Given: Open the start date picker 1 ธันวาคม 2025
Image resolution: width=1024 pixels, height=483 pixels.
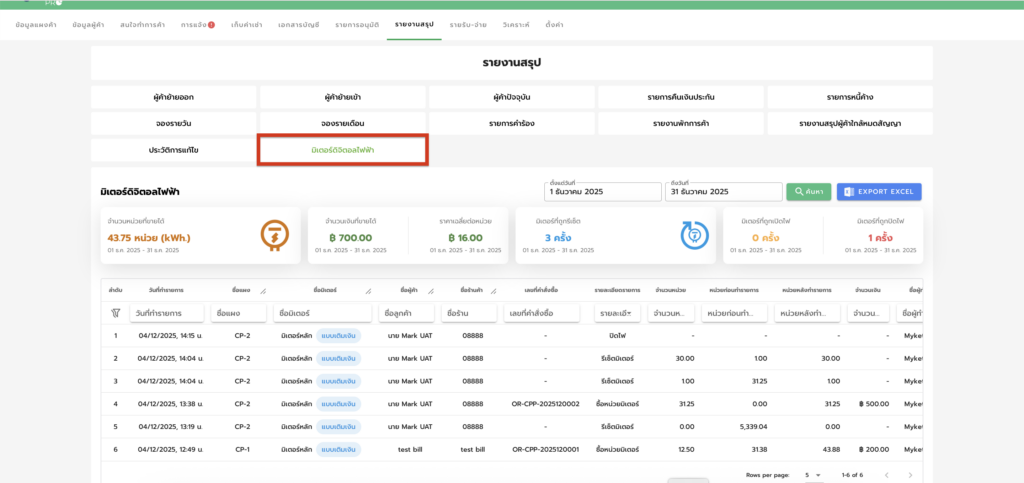Looking at the screenshot, I should [603, 191].
